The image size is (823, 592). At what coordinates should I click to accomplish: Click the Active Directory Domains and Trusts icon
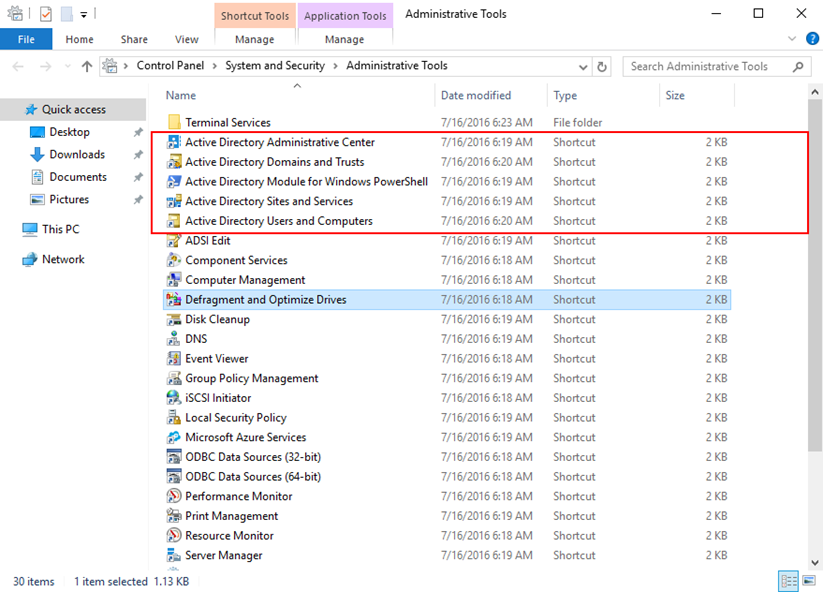[174, 162]
